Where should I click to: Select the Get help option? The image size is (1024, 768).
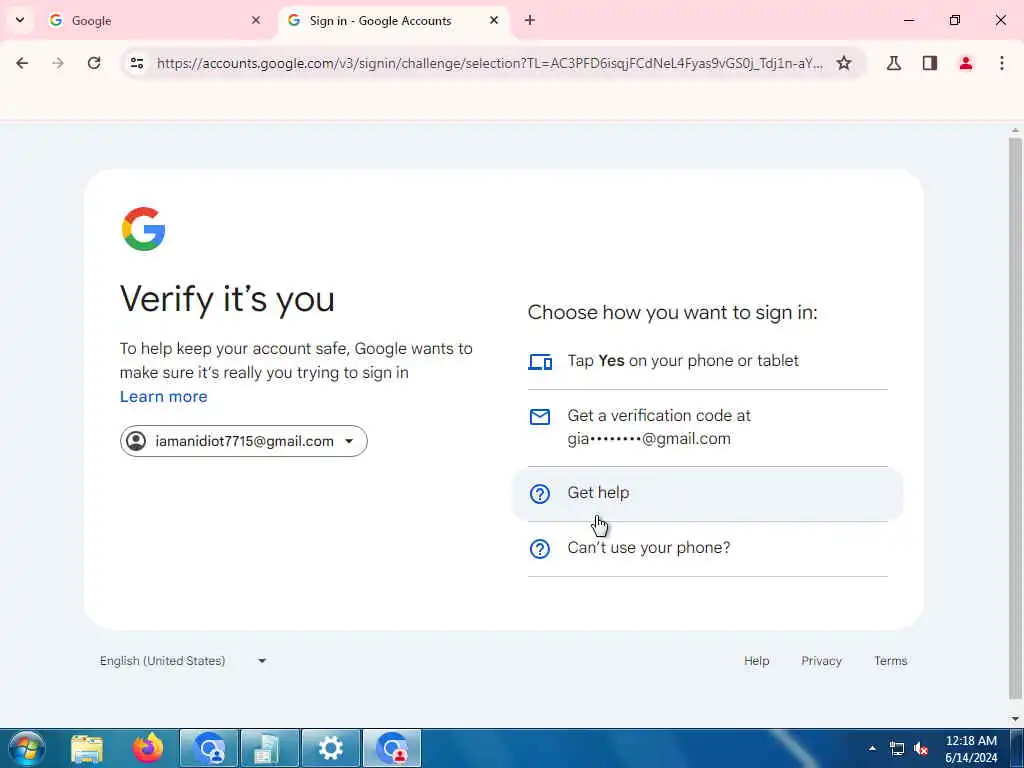click(708, 494)
